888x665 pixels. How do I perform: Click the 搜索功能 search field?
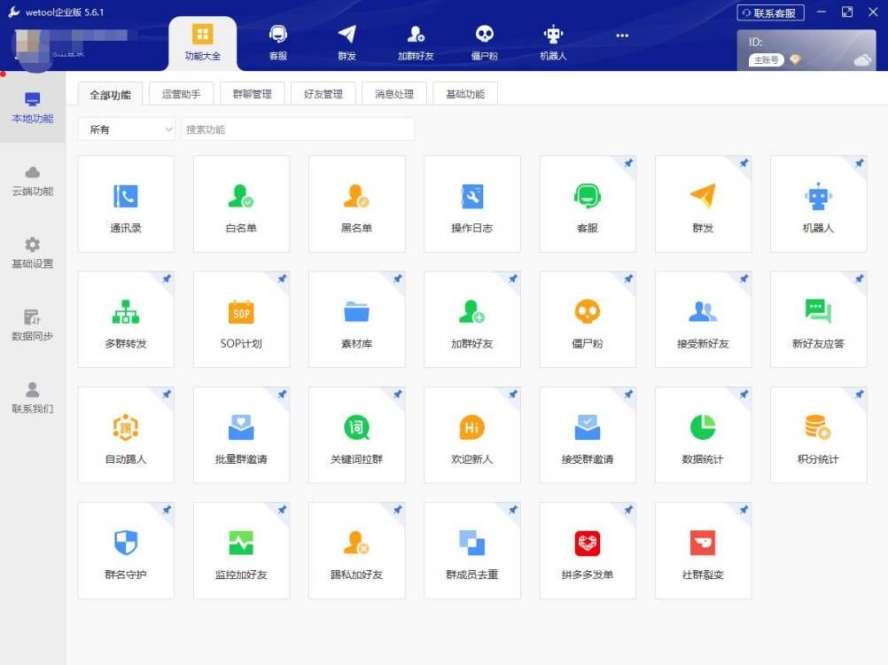pos(297,129)
